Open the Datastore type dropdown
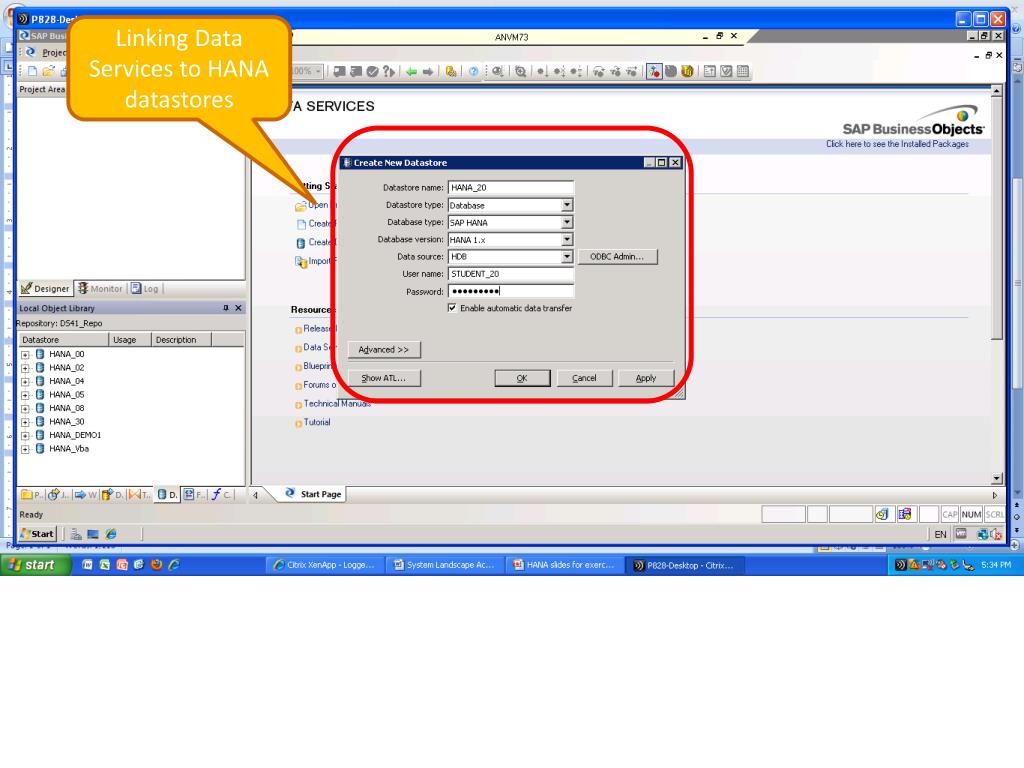Image resolution: width=1024 pixels, height=768 pixels. (567, 205)
